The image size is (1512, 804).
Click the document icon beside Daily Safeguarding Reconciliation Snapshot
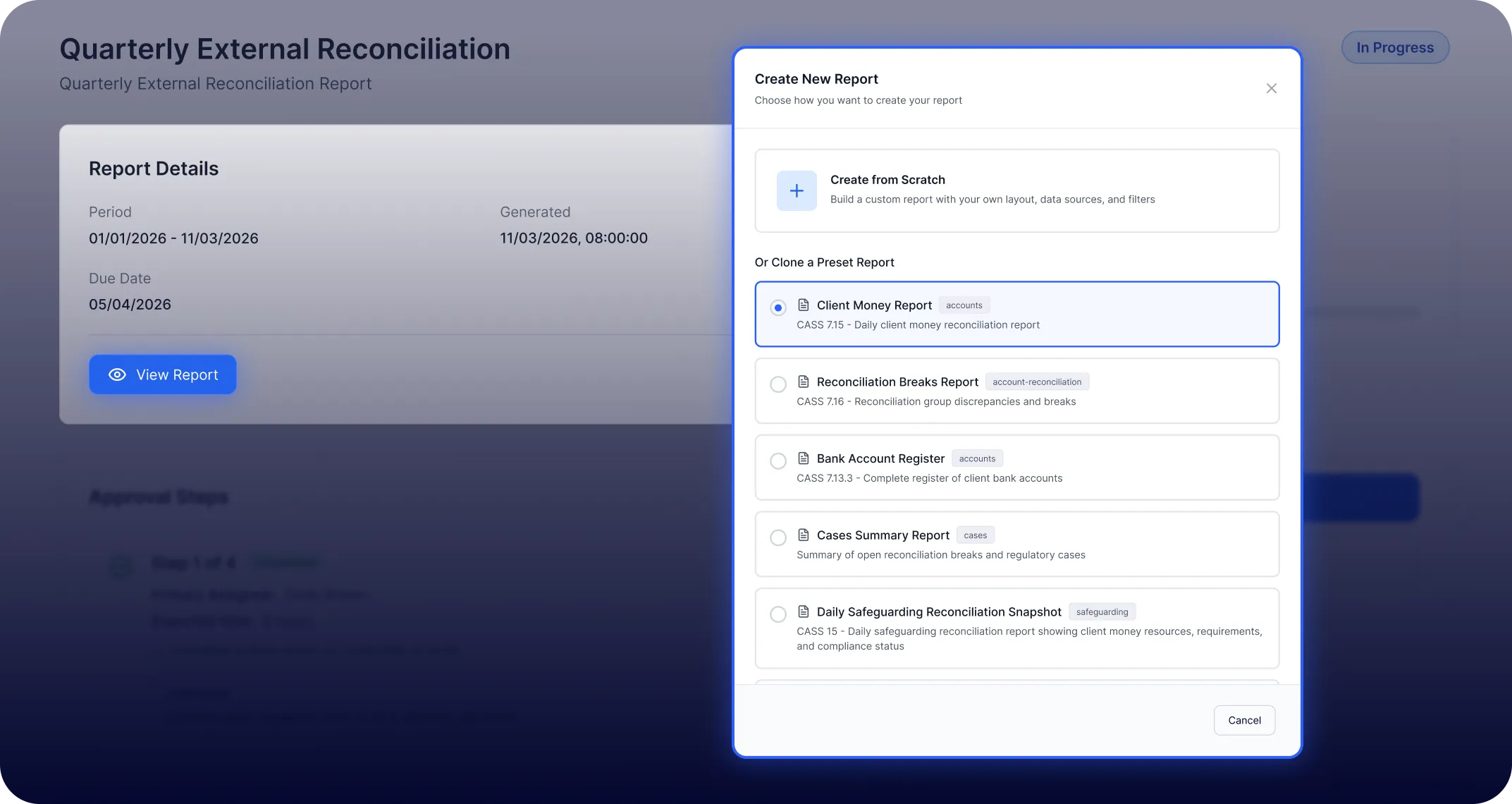[803, 611]
